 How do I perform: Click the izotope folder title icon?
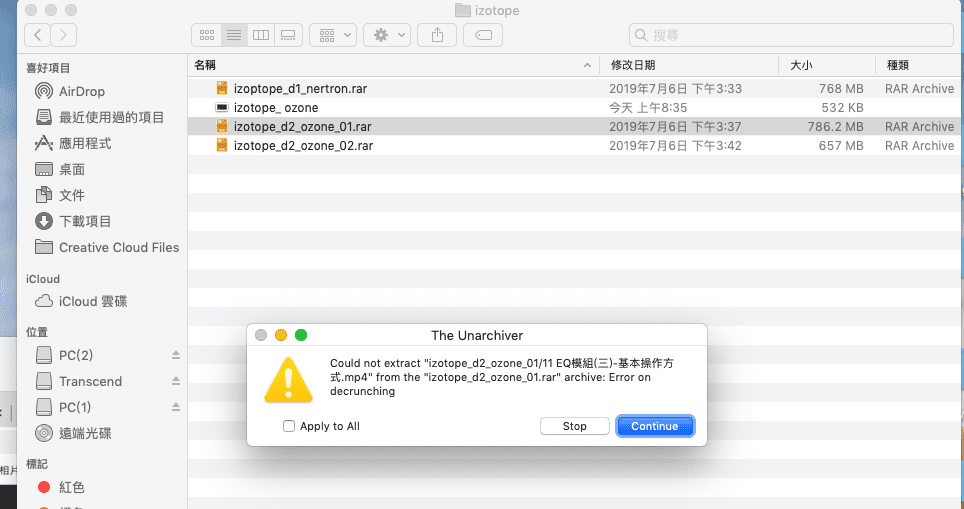(x=462, y=10)
